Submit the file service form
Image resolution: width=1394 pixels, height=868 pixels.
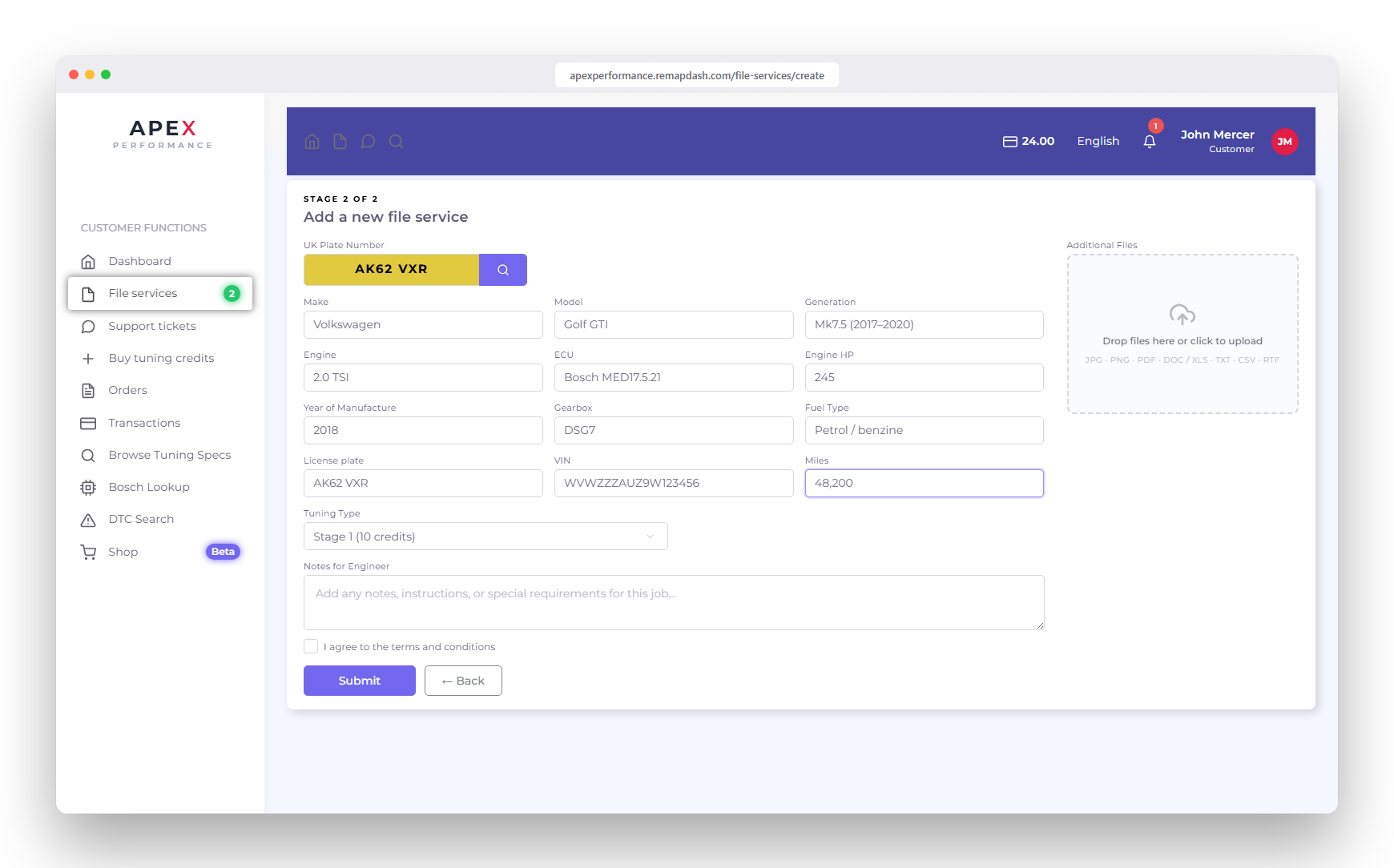coord(360,681)
